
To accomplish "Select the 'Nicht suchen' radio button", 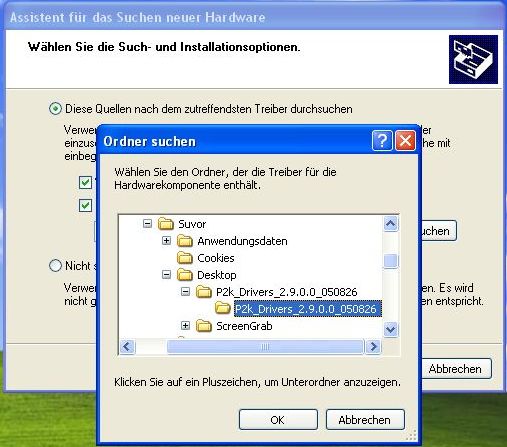I will tap(55, 266).
